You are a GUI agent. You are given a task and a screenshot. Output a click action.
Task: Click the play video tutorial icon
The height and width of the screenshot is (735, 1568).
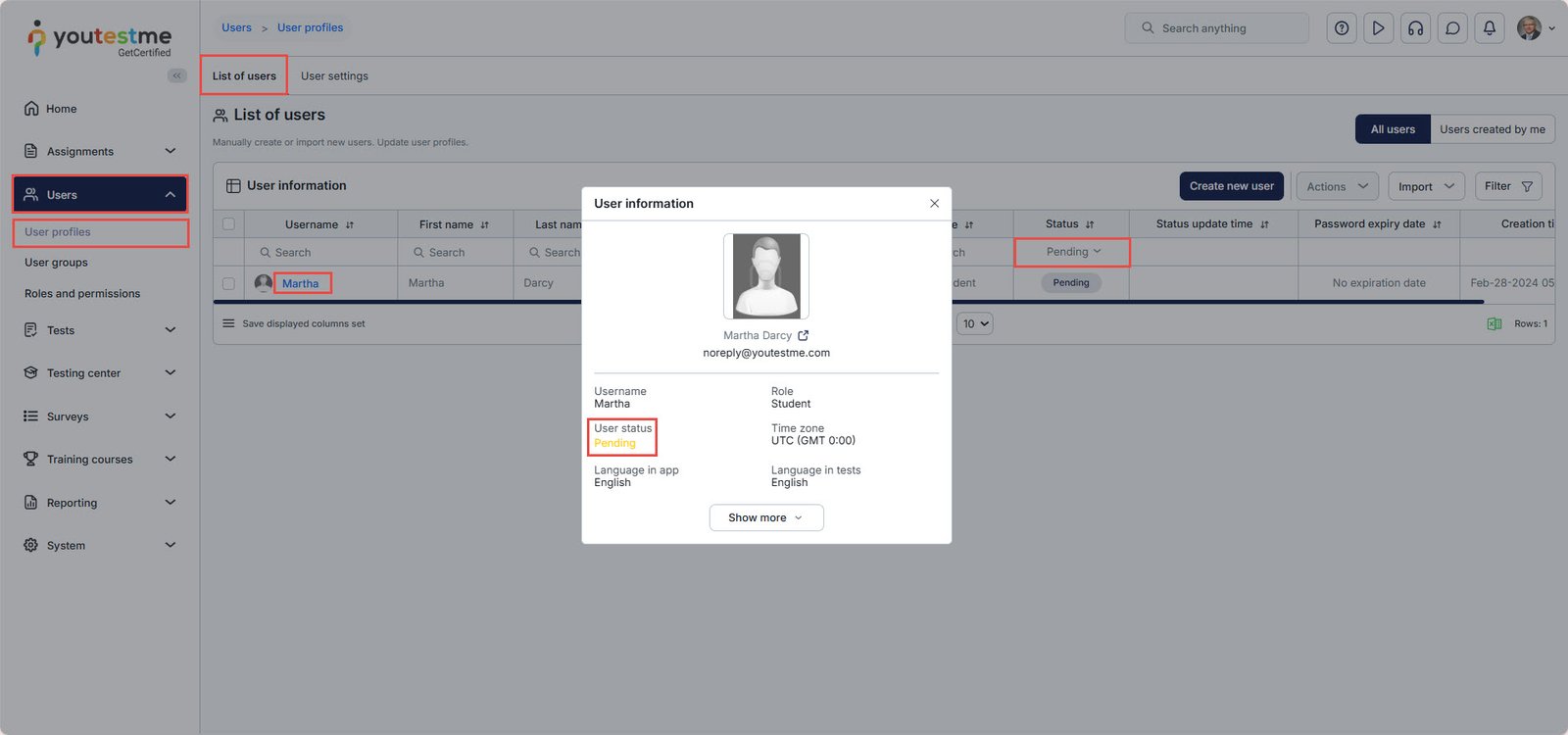click(1378, 28)
